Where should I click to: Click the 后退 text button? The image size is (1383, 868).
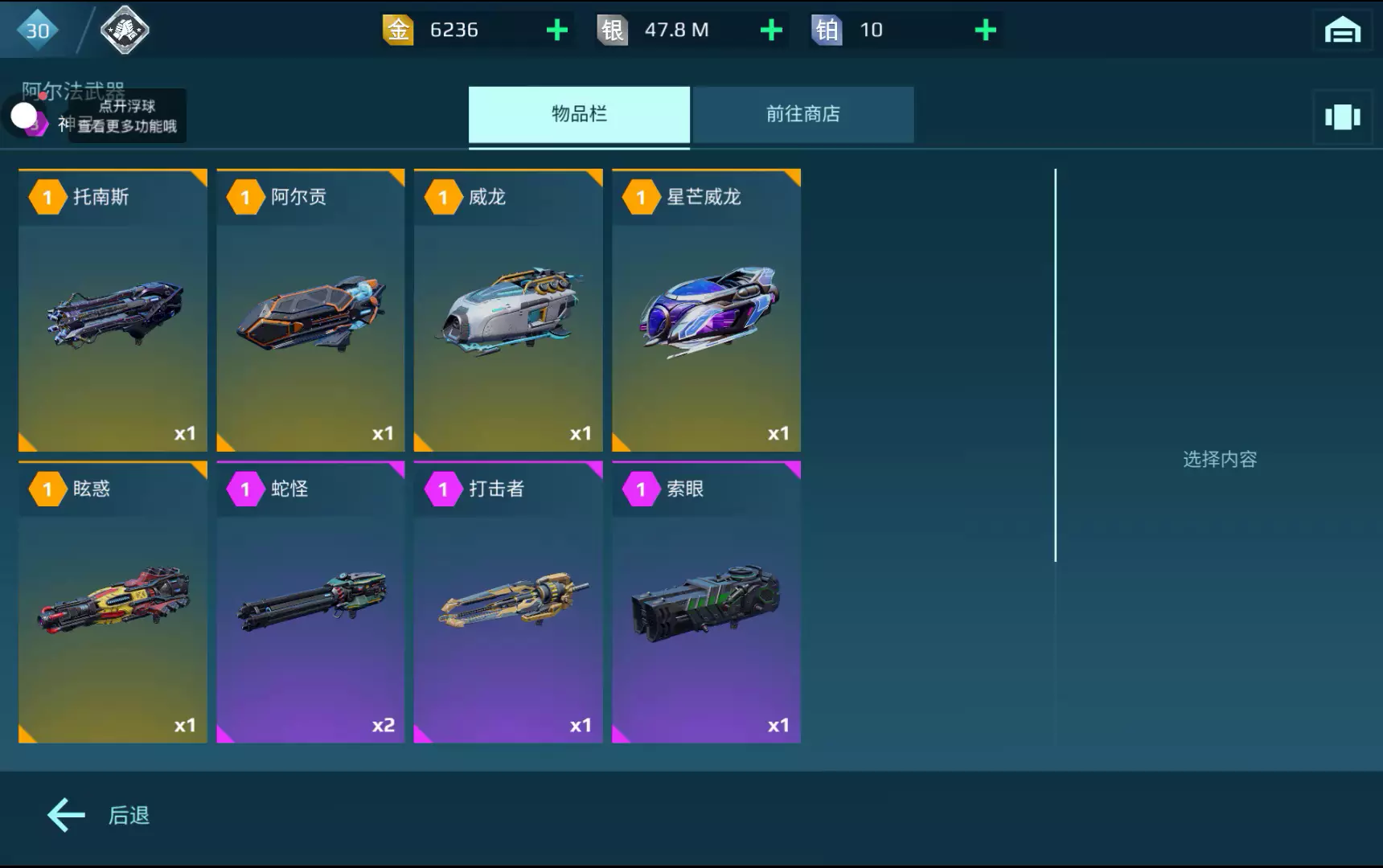pyautogui.click(x=129, y=815)
